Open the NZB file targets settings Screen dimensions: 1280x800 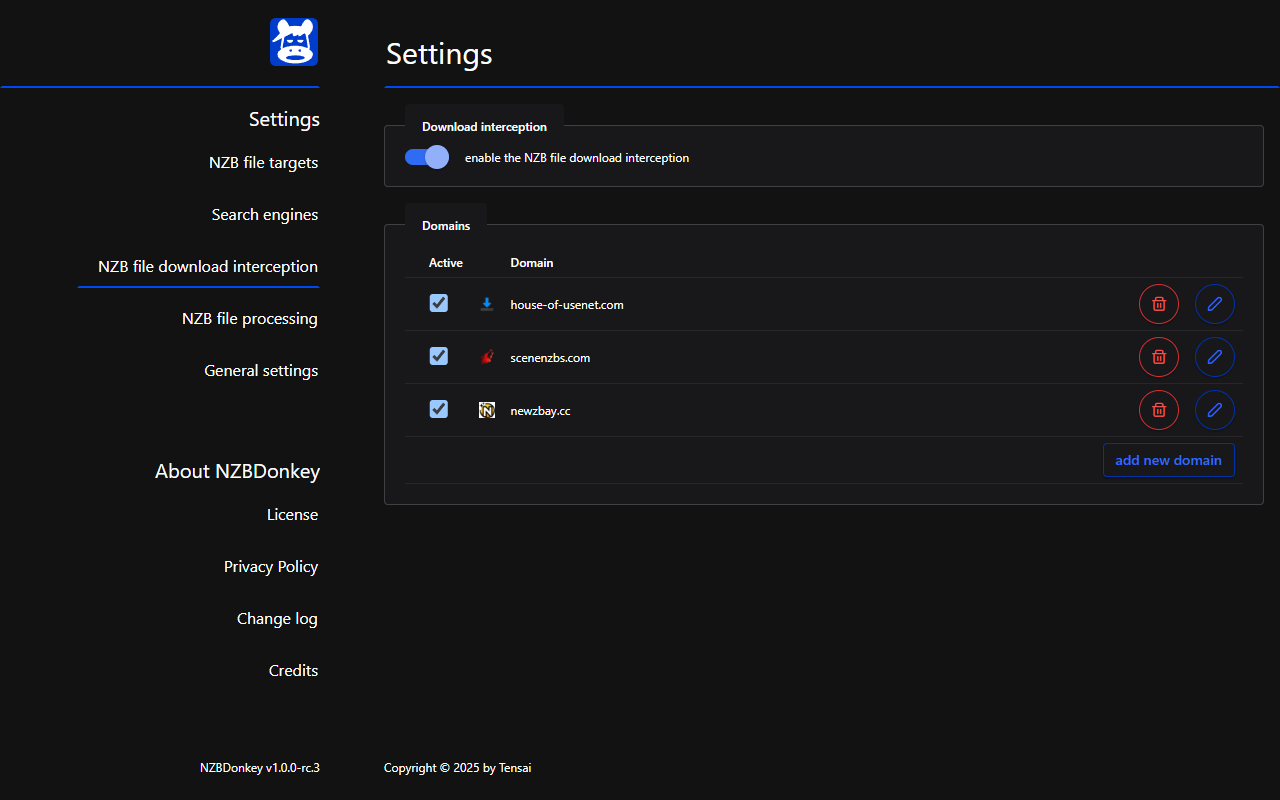(x=263, y=163)
